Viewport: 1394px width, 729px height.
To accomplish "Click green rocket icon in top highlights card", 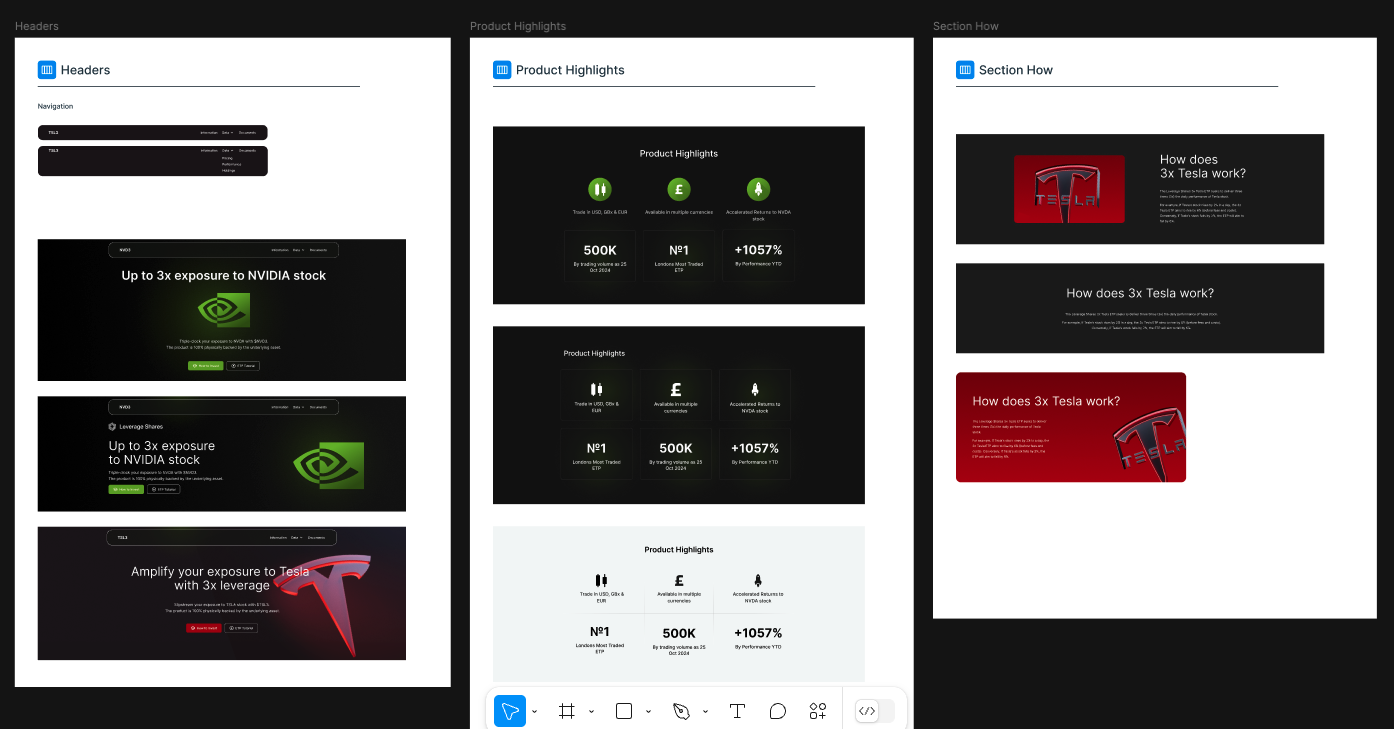I will 758,188.
